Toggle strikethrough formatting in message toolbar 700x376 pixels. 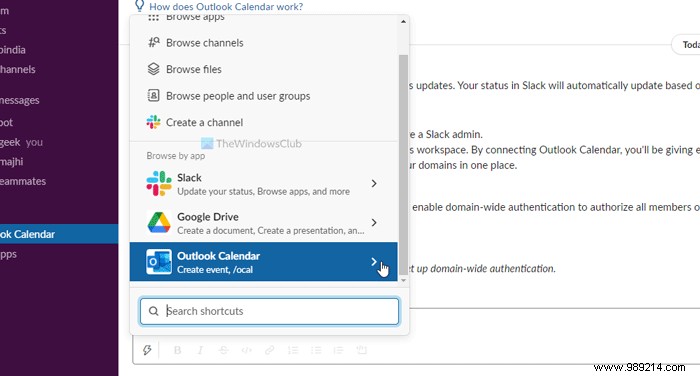click(x=224, y=350)
